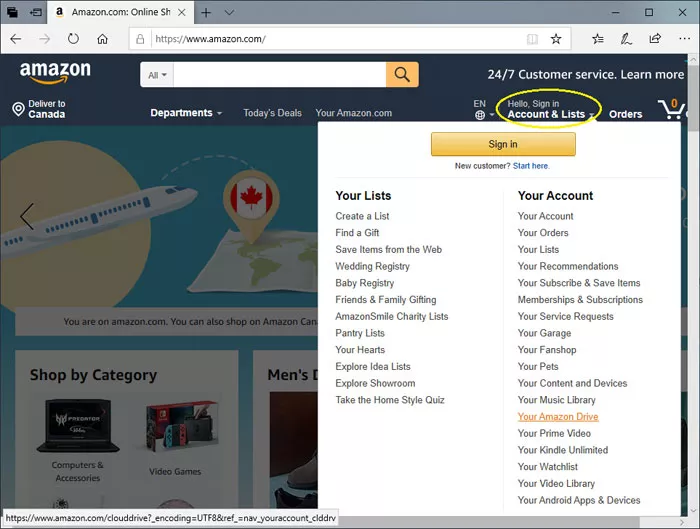Open reading view icon in the address bar
This screenshot has height=529, width=700.
tap(532, 39)
